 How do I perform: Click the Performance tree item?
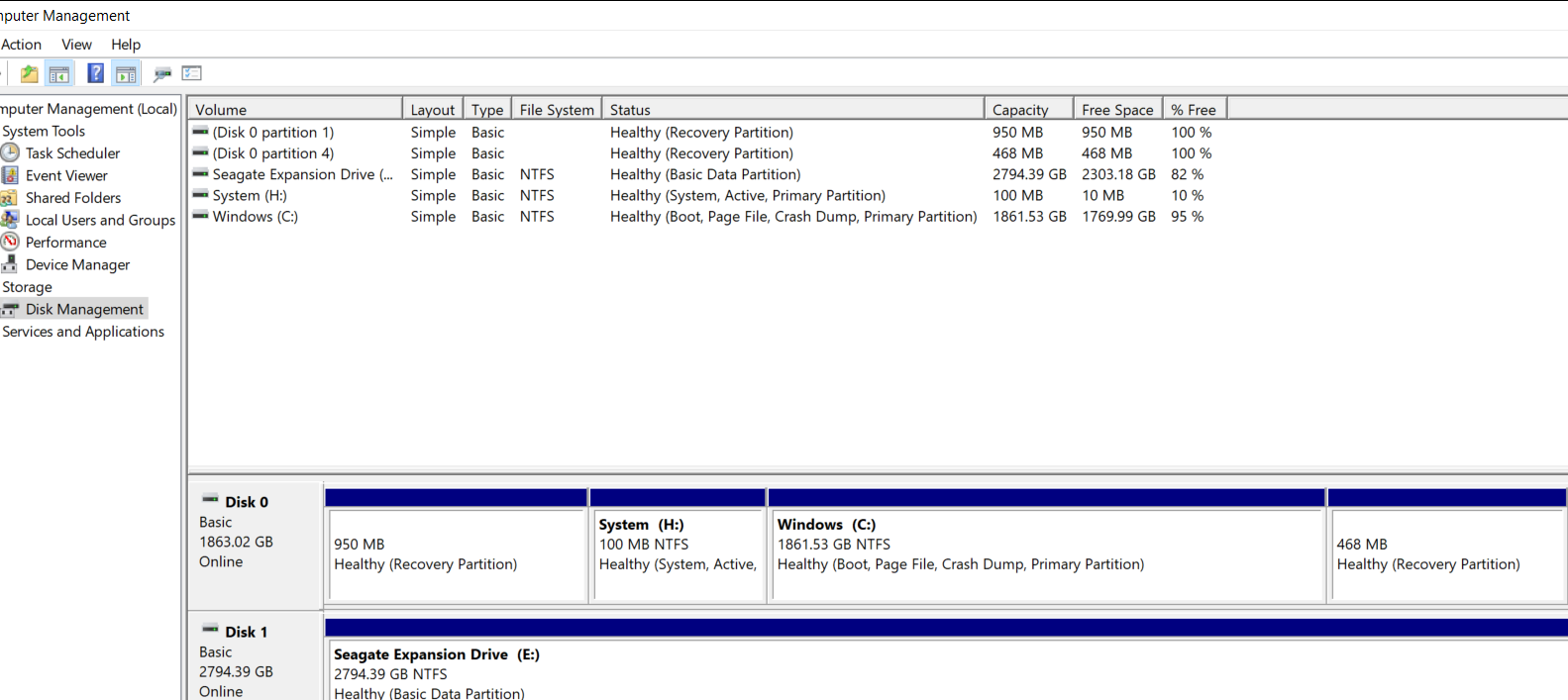[65, 243]
